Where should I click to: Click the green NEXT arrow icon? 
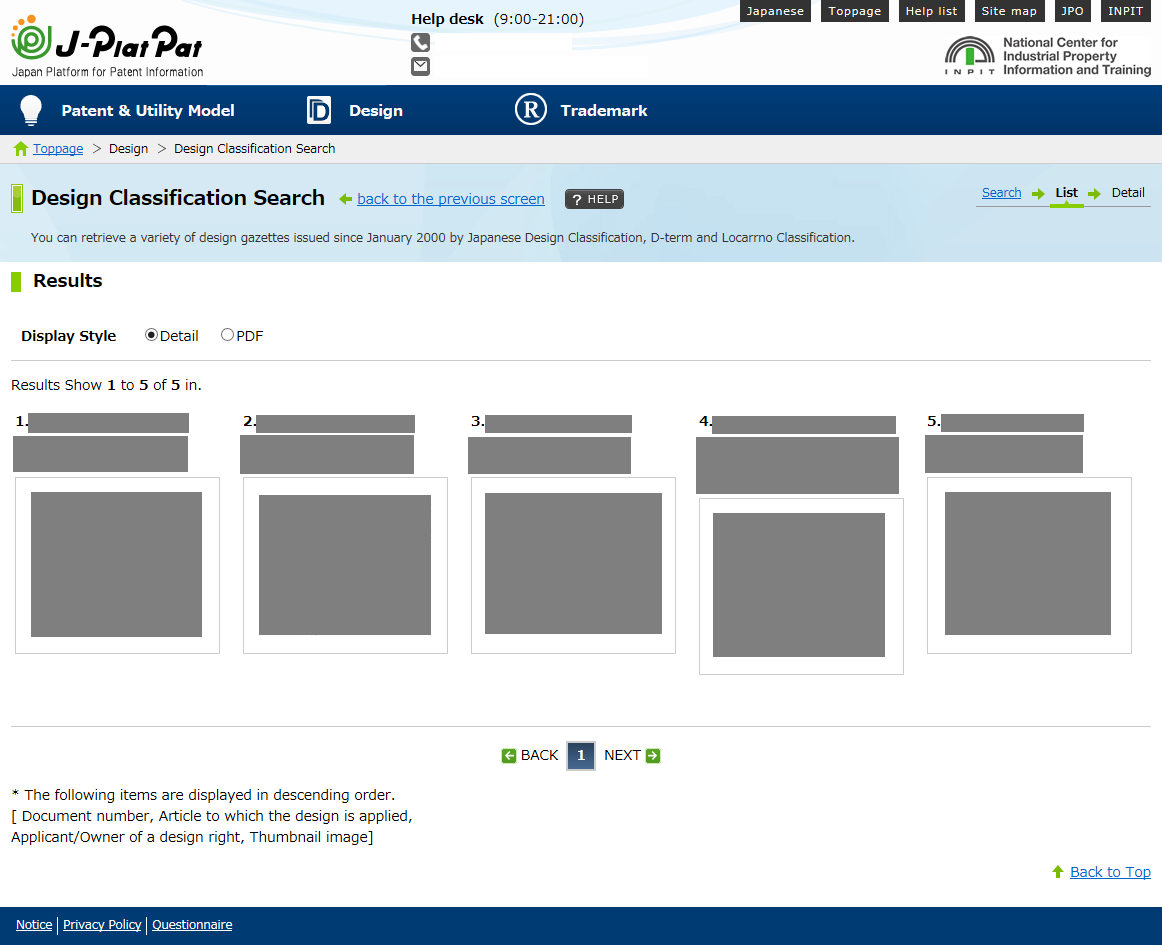[653, 756]
